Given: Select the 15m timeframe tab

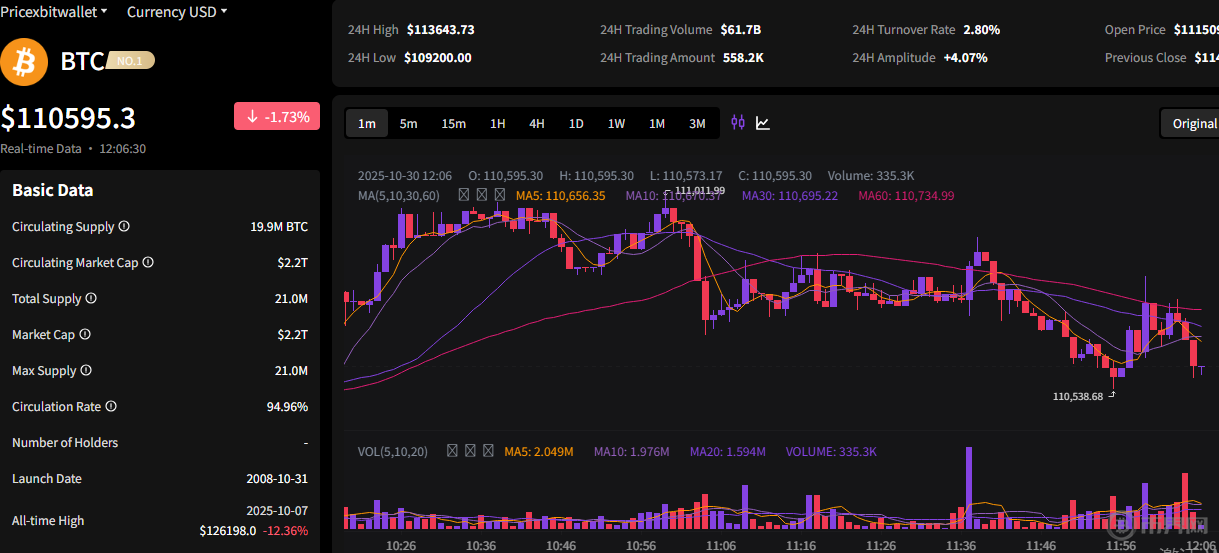Looking at the screenshot, I should coord(453,124).
